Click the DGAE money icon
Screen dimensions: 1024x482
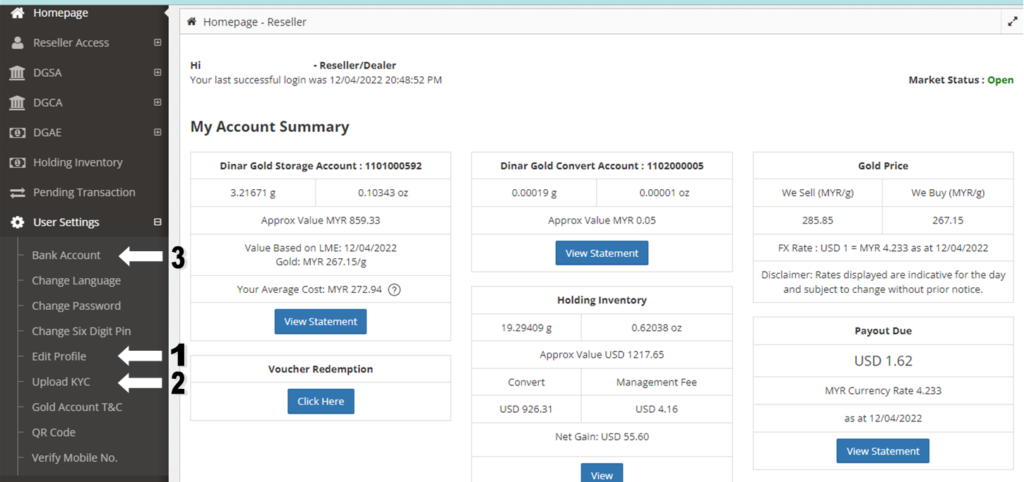pyautogui.click(x=17, y=132)
